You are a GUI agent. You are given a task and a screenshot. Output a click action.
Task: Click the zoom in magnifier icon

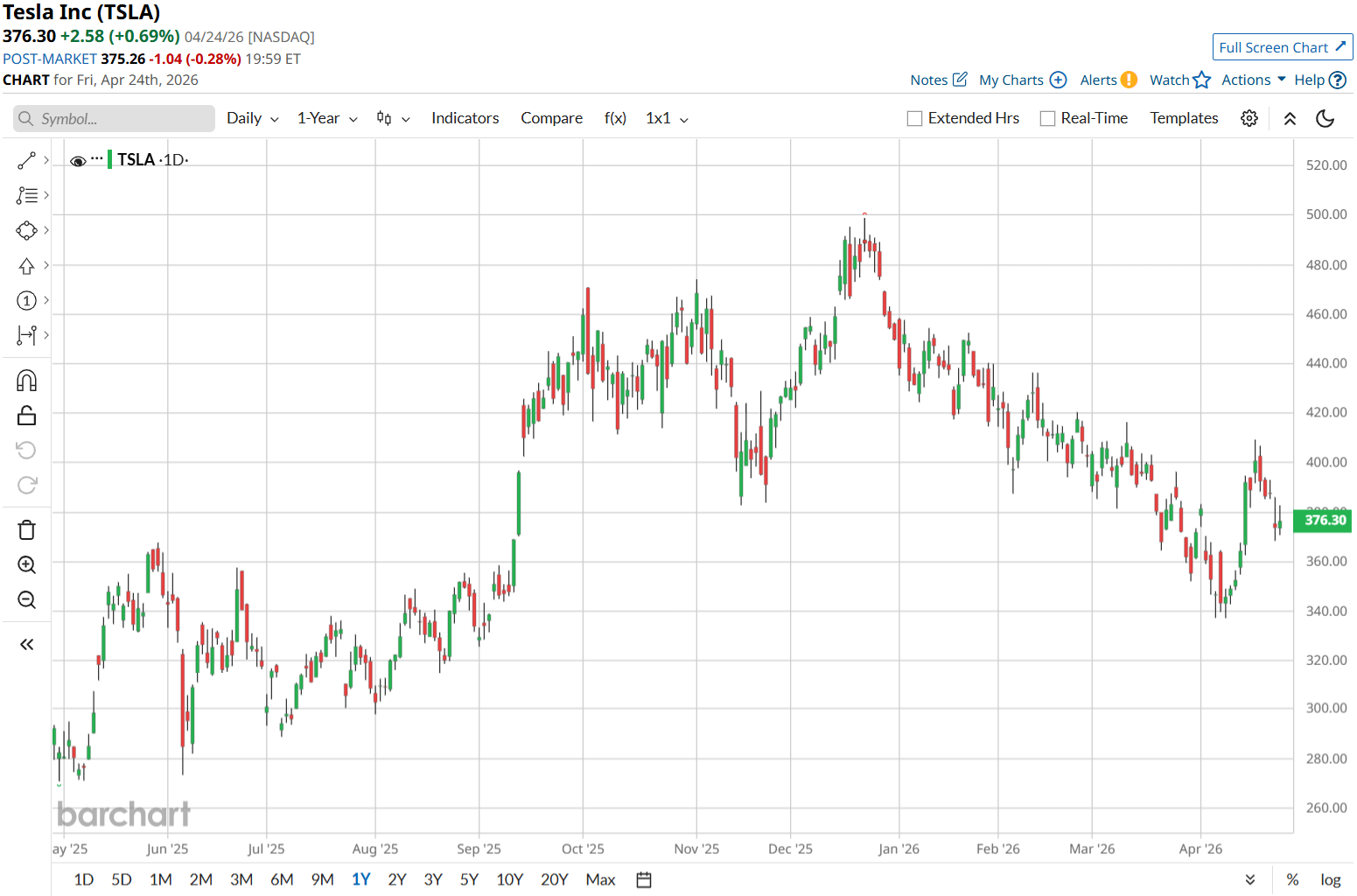26,565
